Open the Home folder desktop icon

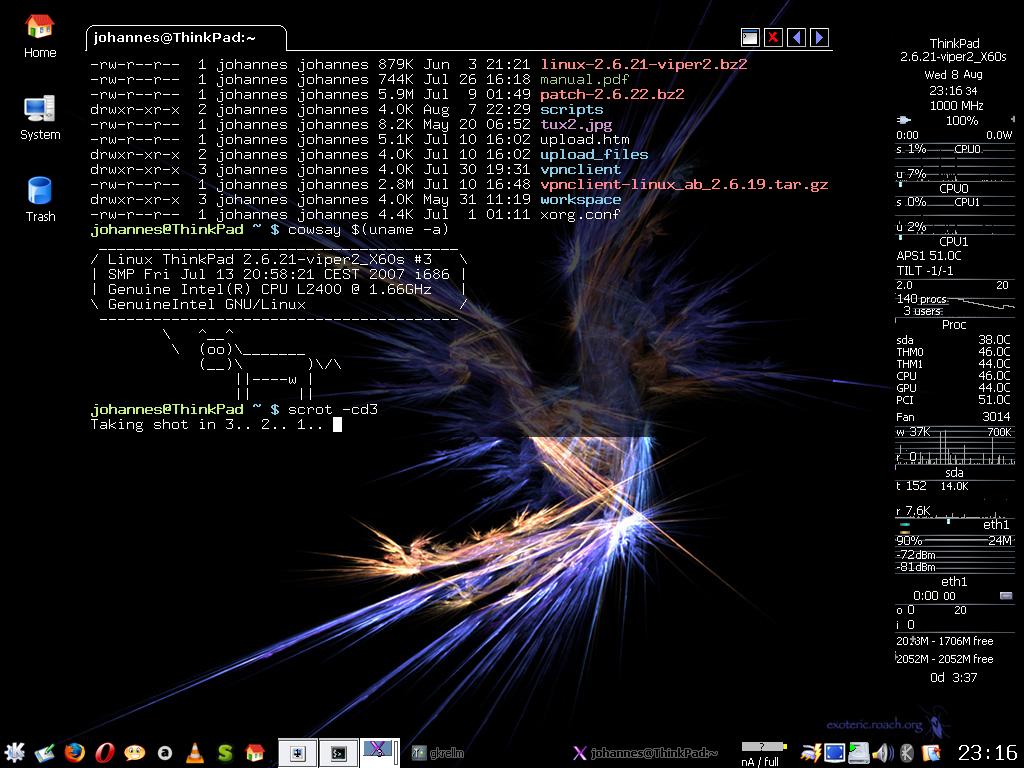point(40,36)
